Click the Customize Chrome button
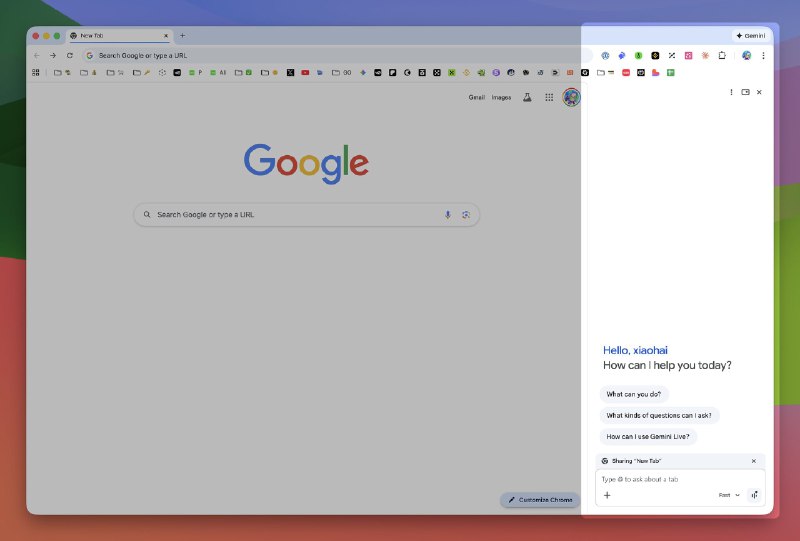This screenshot has height=541, width=800. coord(540,500)
